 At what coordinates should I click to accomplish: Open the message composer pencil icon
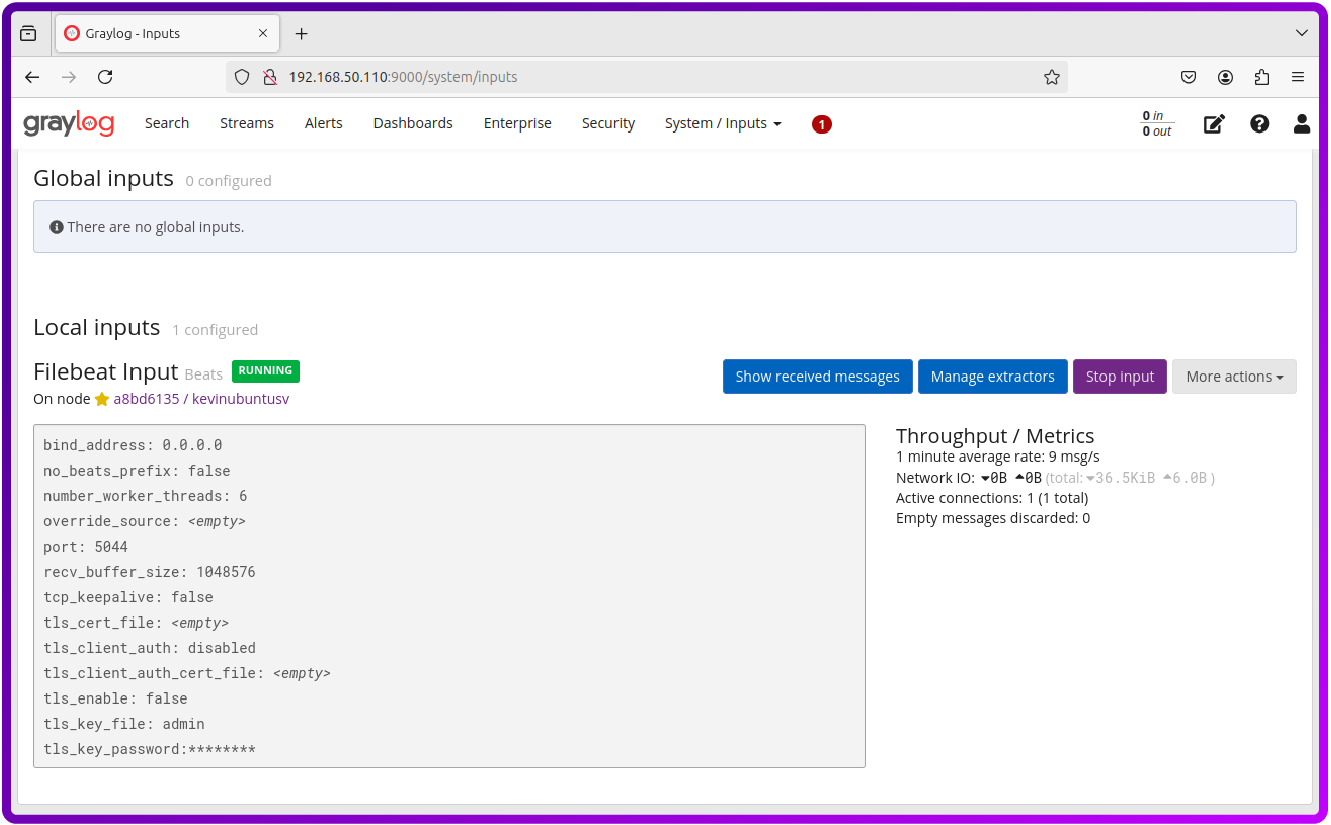(x=1214, y=123)
